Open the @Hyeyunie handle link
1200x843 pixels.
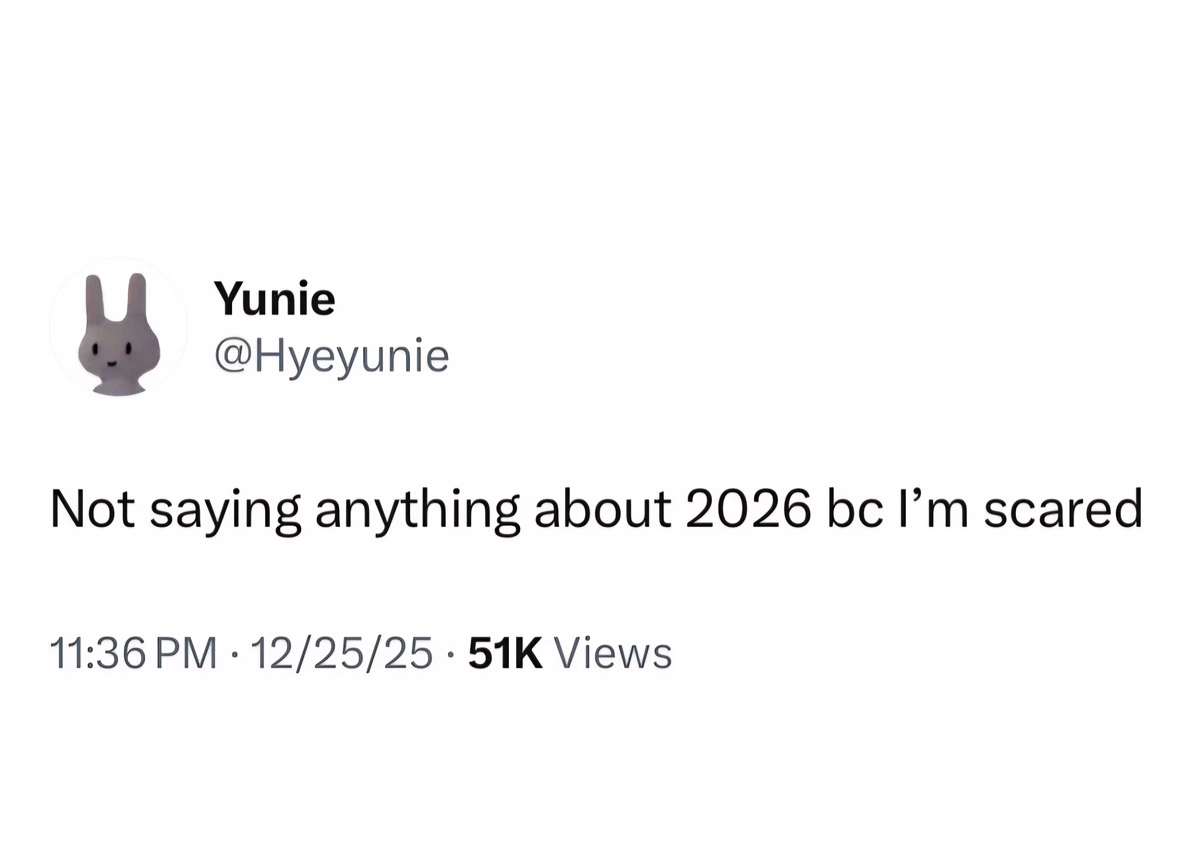point(331,355)
